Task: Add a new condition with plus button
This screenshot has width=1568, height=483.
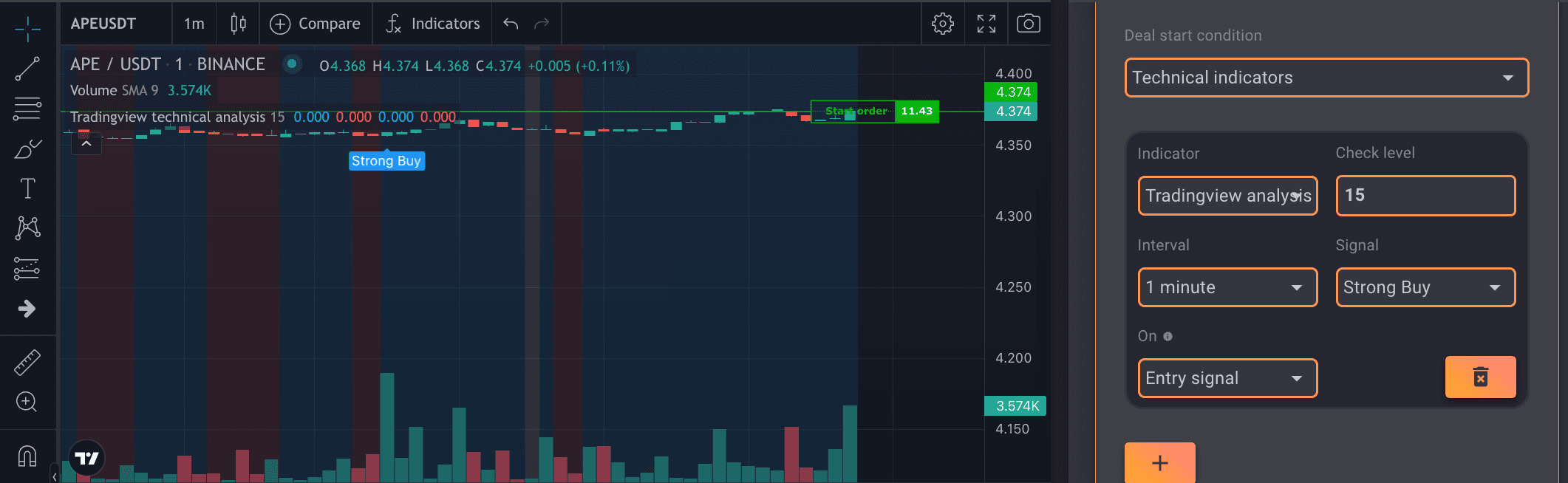Action: coord(1159,463)
